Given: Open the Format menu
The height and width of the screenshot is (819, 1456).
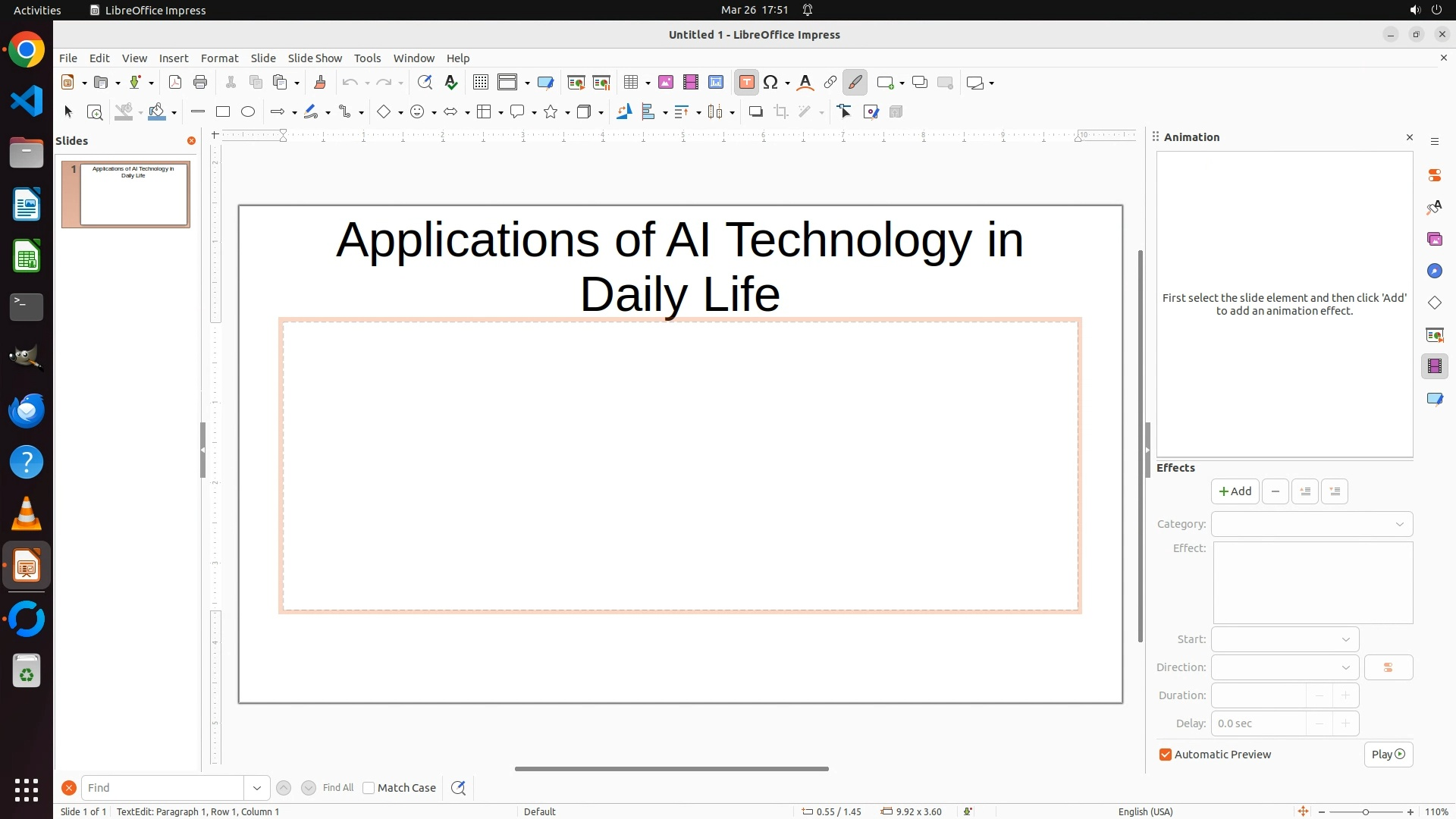Looking at the screenshot, I should (219, 58).
